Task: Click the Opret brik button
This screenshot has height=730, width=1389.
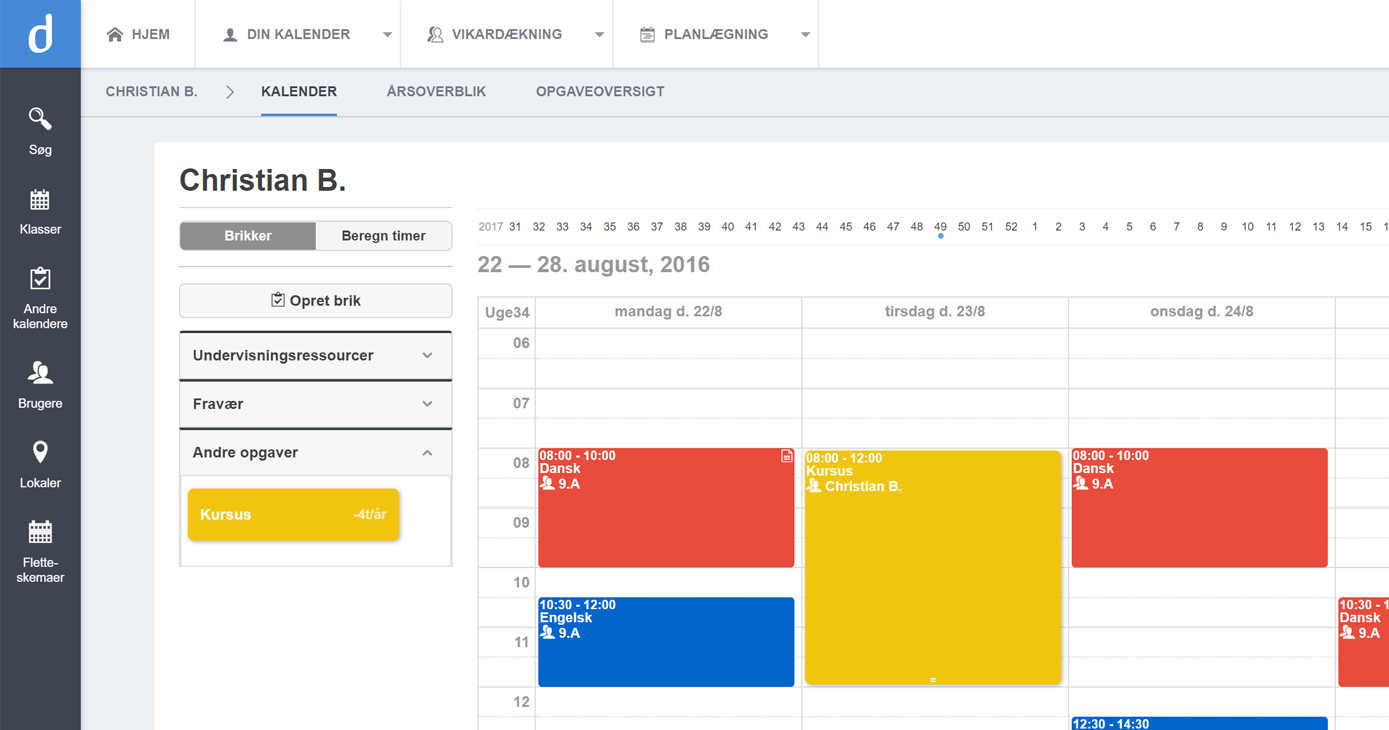Action: tap(316, 300)
